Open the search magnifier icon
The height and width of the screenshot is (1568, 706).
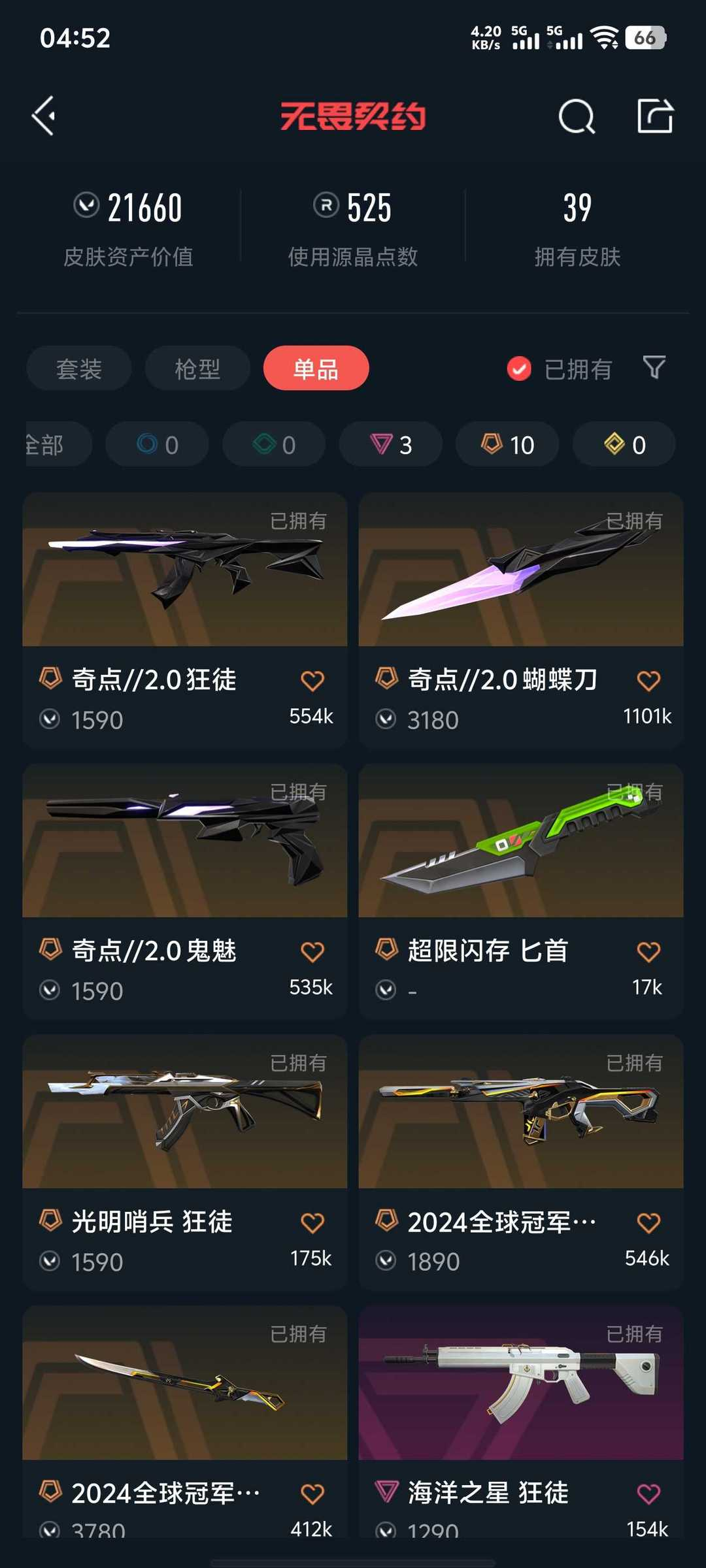(x=577, y=116)
